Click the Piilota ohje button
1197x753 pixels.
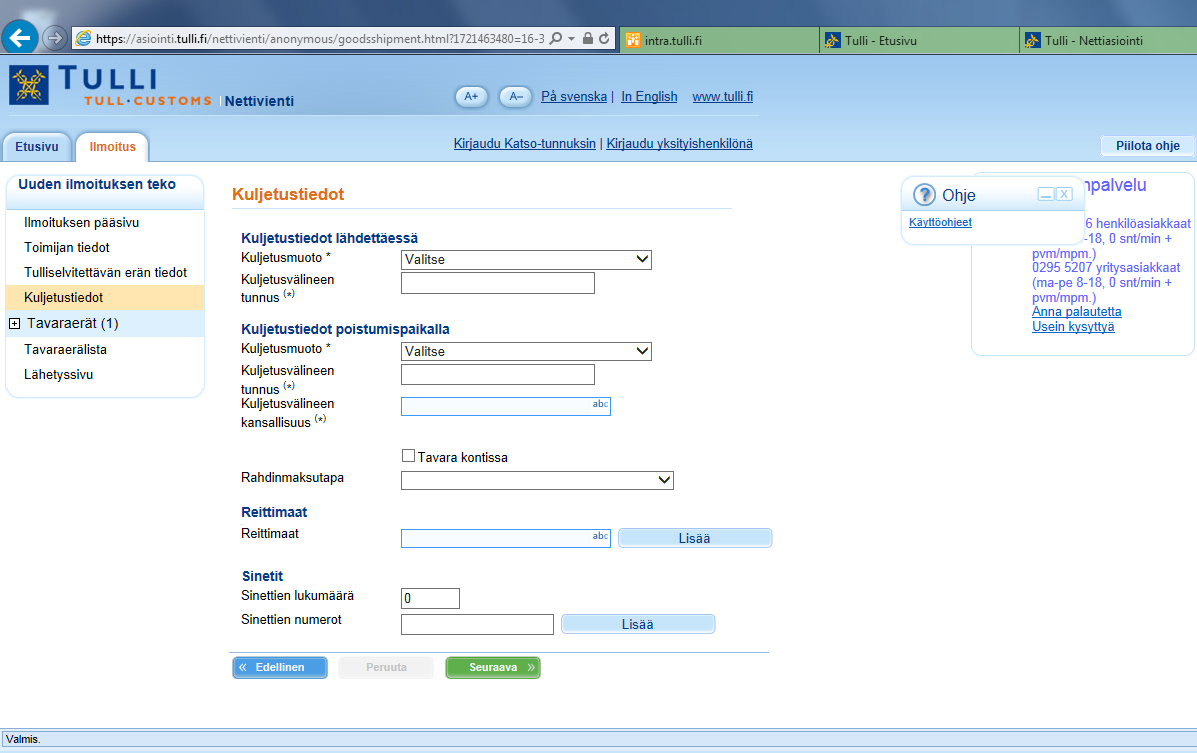[1147, 146]
